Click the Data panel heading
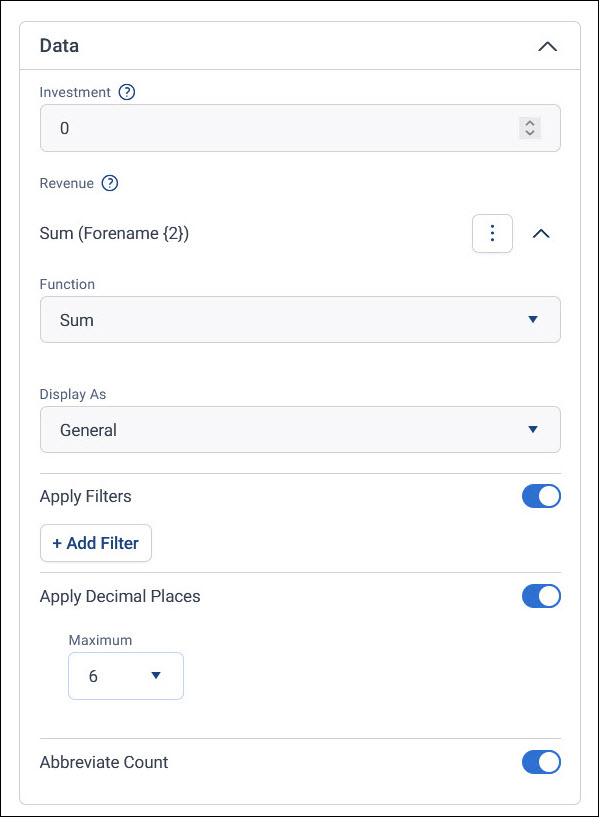Image resolution: width=599 pixels, height=817 pixels. tap(59, 46)
